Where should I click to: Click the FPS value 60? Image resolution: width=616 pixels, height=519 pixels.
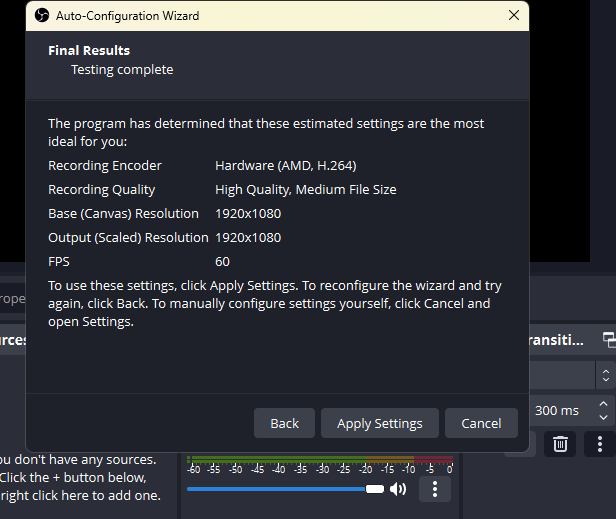click(222, 262)
